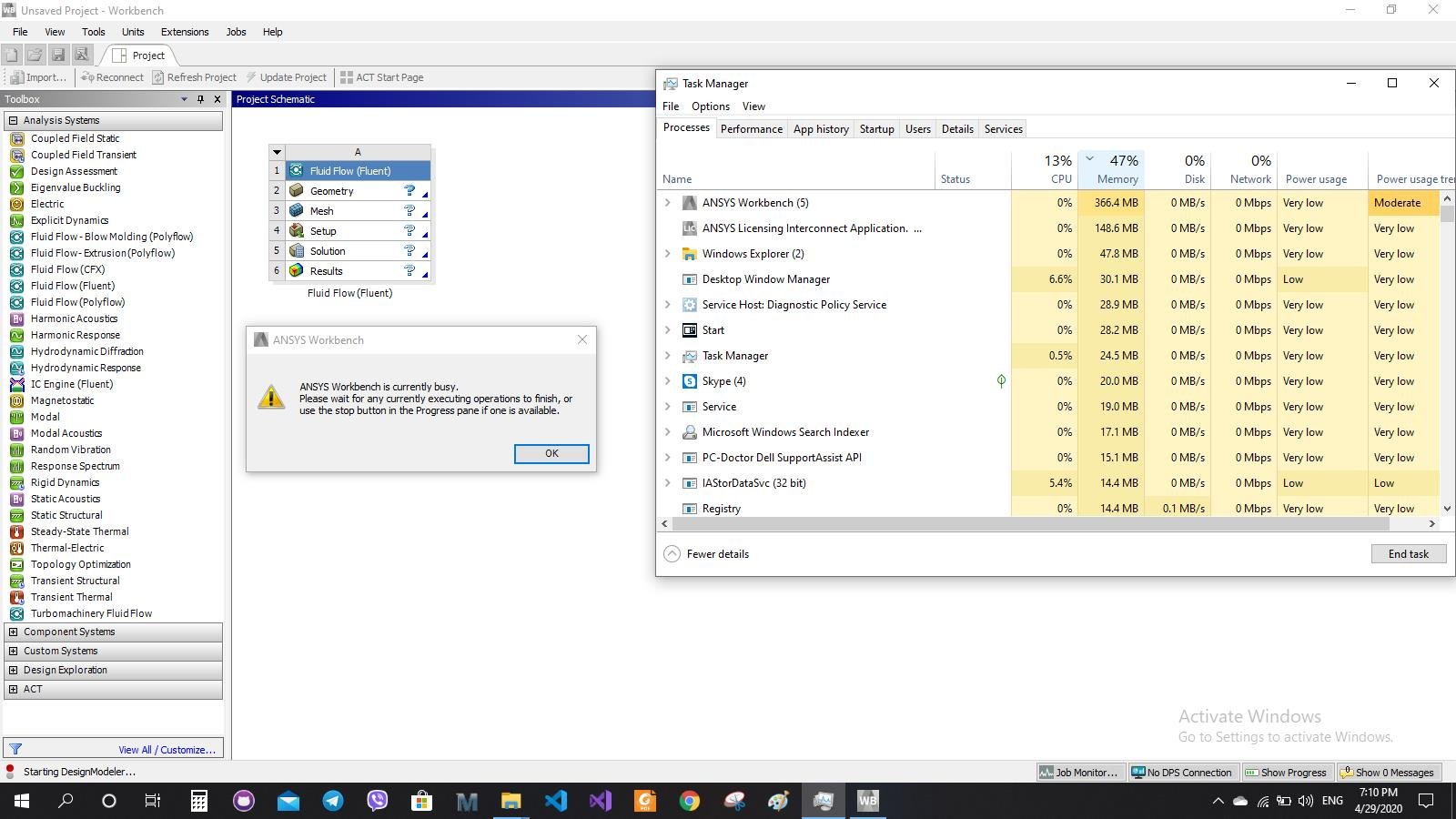Expand the Custom Systems group
Screen dimensions: 1456x819
coord(13,651)
